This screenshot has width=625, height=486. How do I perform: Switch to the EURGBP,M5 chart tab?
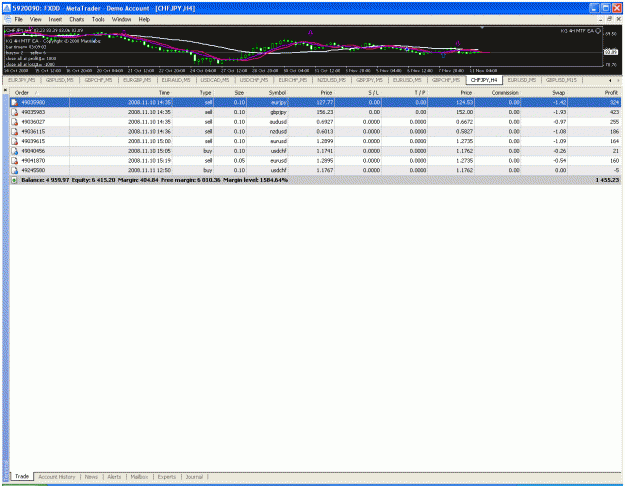click(137, 80)
